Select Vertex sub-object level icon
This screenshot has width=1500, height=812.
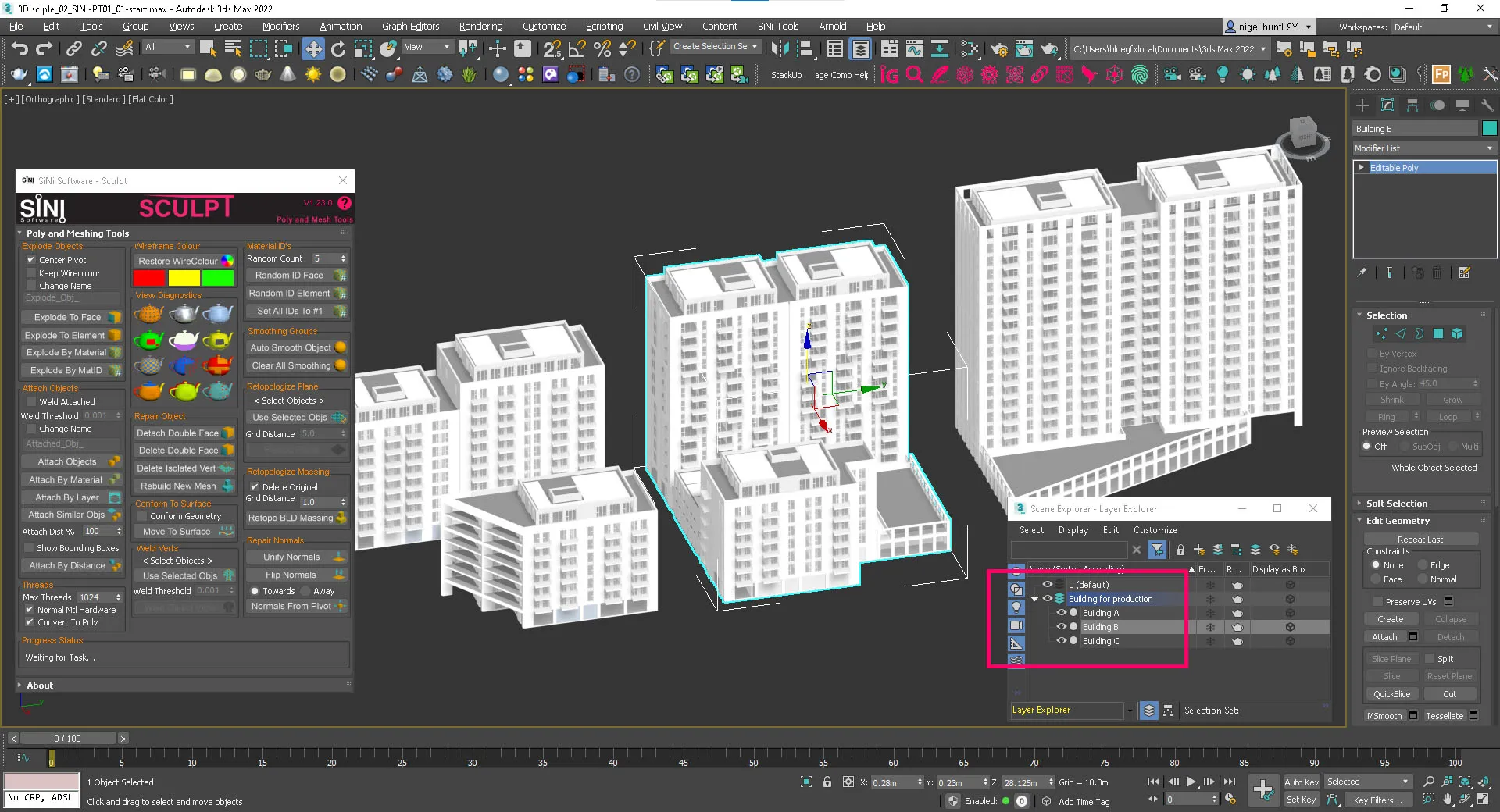[1381, 333]
